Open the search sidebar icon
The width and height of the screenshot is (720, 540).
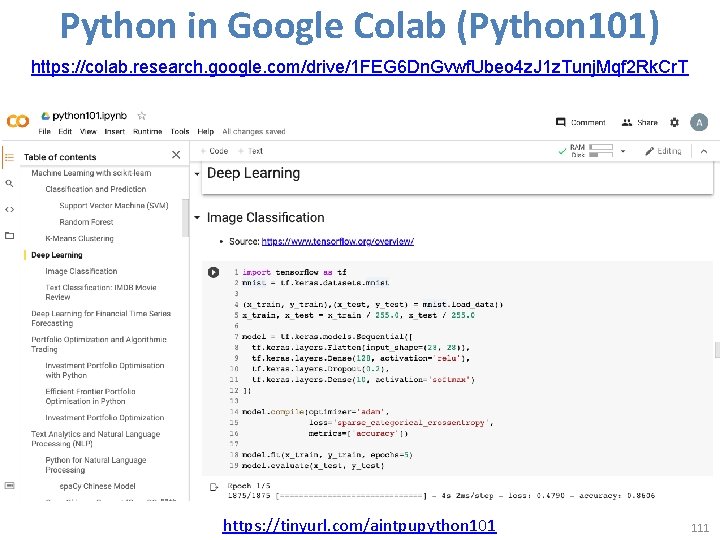[x=9, y=183]
